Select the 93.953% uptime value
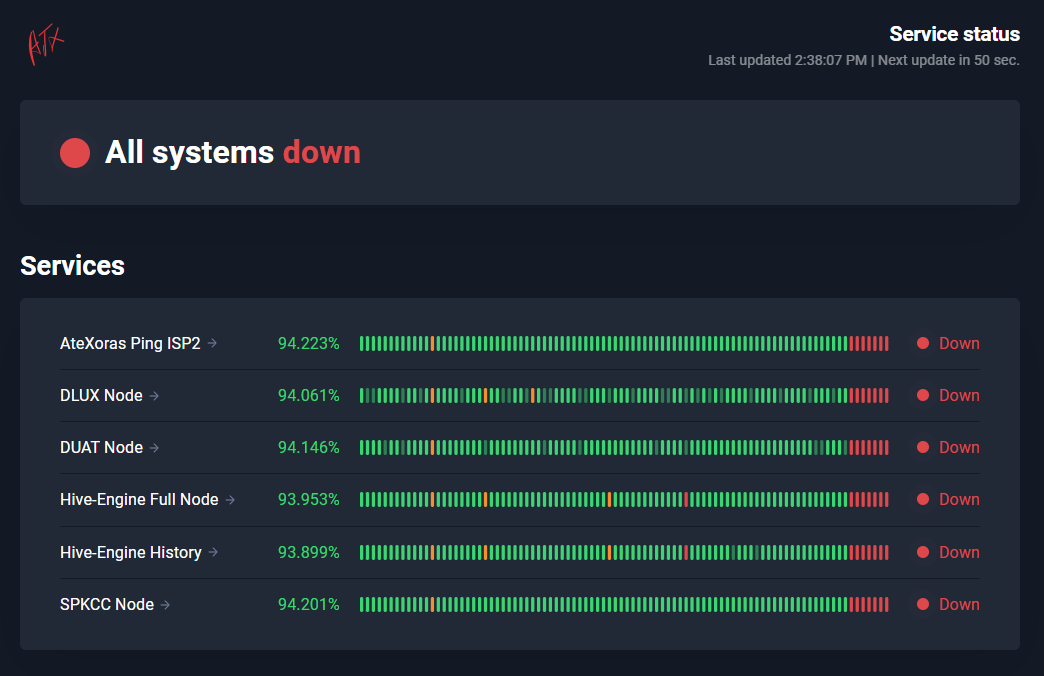The image size is (1044, 676). pos(308,499)
